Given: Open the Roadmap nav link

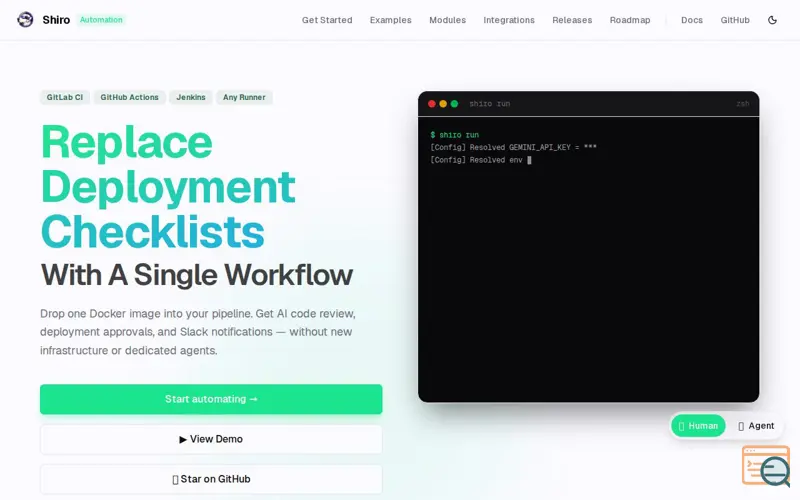Looking at the screenshot, I should (630, 20).
